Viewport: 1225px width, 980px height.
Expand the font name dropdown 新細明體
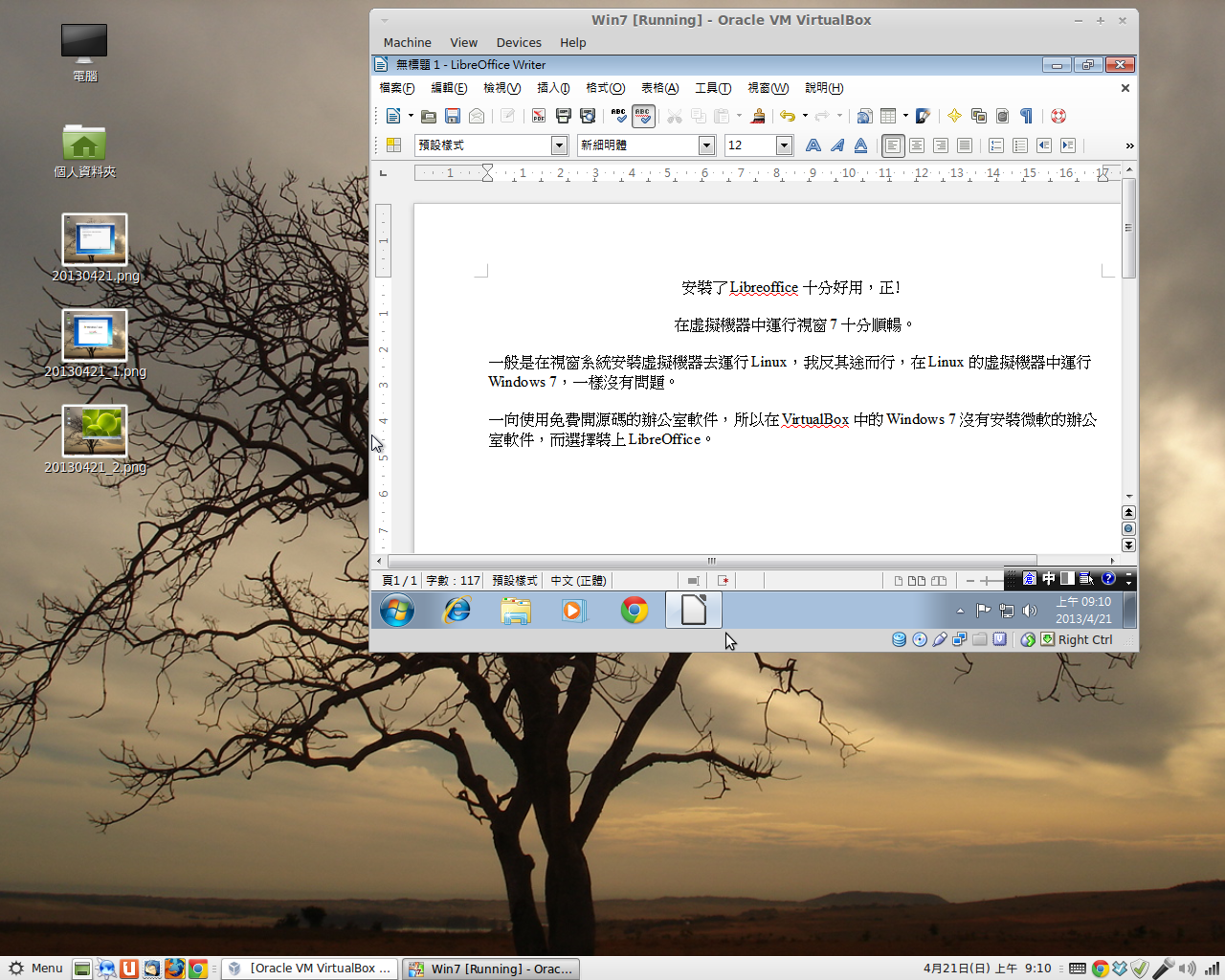[706, 145]
